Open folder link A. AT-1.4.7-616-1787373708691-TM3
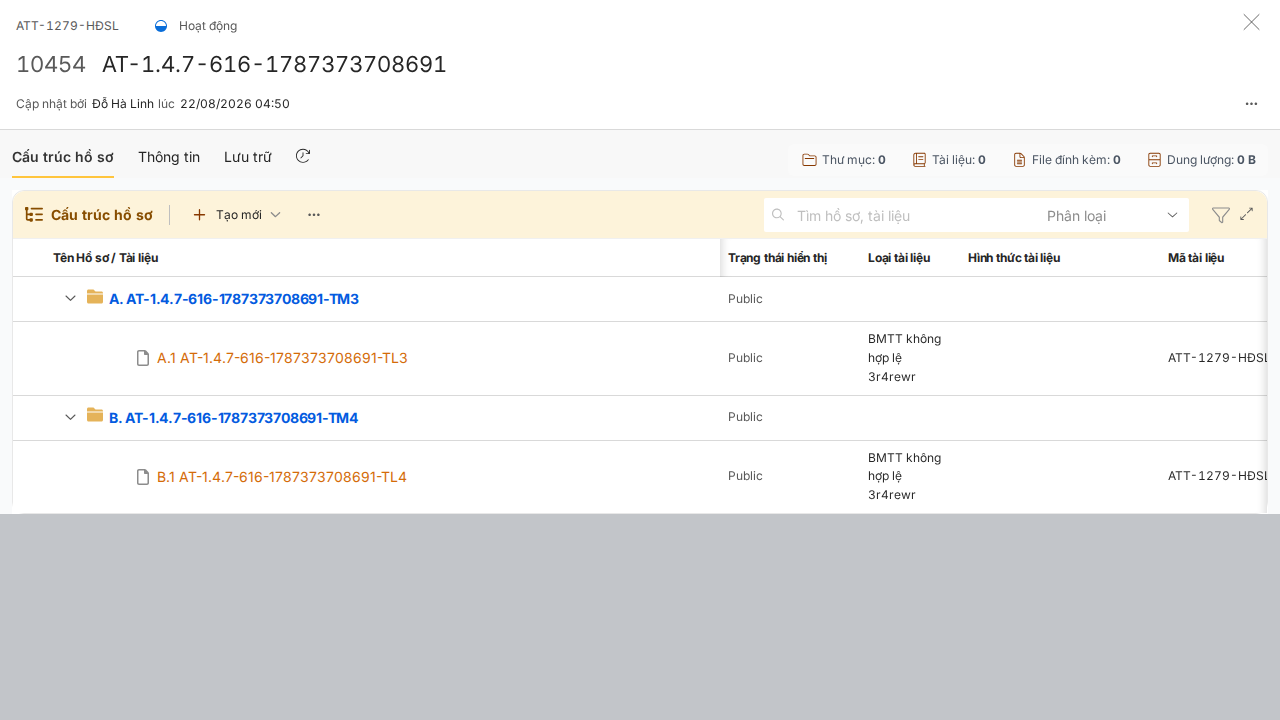1280x720 pixels. (x=234, y=299)
